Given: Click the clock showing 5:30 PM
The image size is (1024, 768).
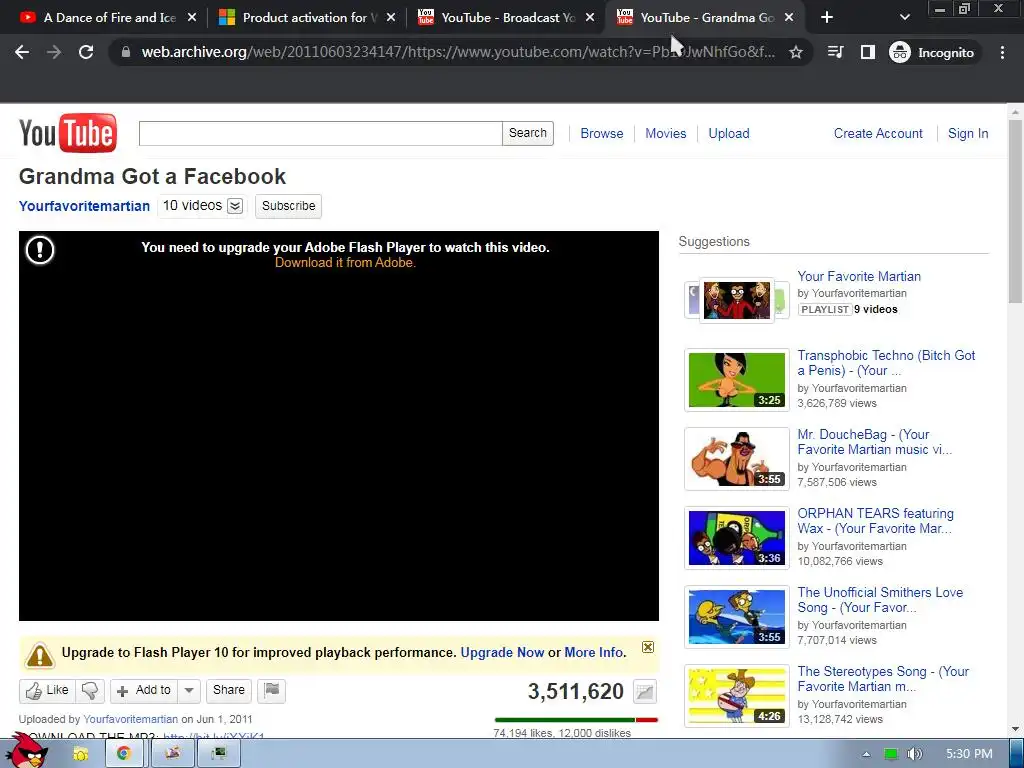Looking at the screenshot, I should pos(969,754).
